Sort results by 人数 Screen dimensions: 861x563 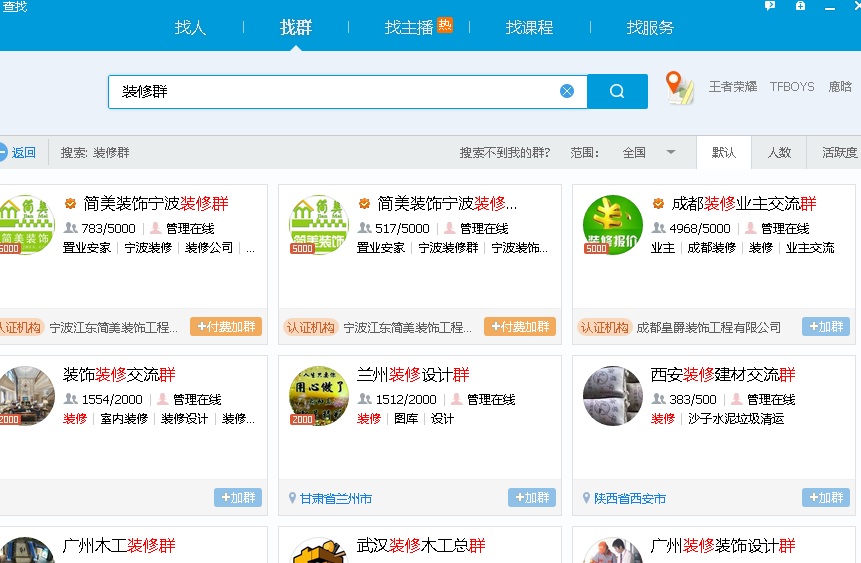779,152
